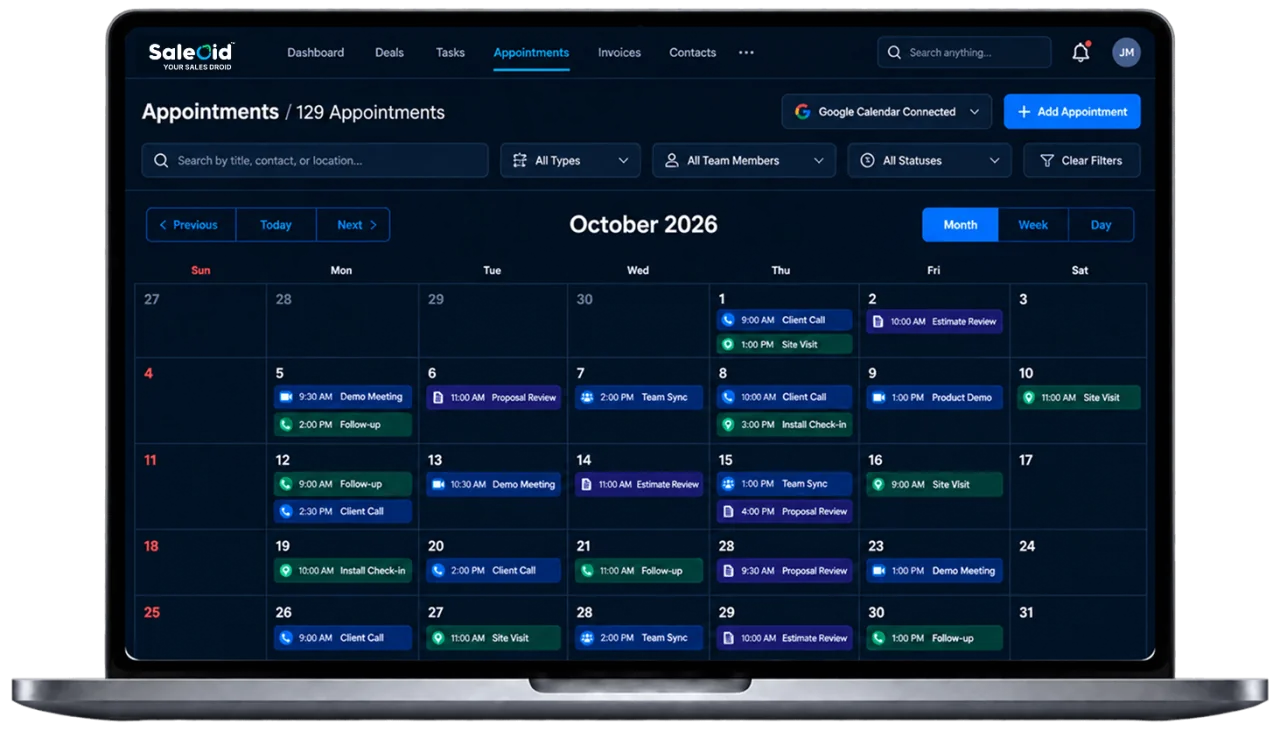The image size is (1280, 731).
Task: Open the three-dot more navigation menu
Action: click(746, 53)
